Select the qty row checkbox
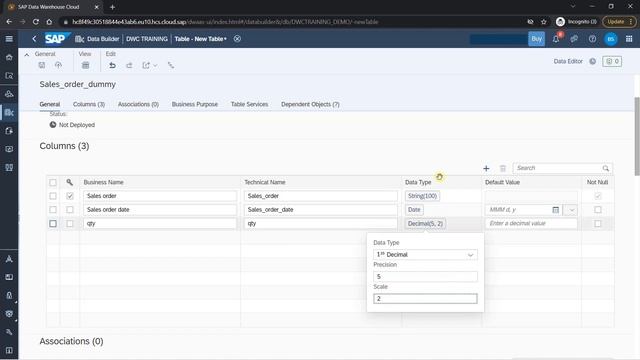This screenshot has width=640, height=360. click(x=53, y=224)
